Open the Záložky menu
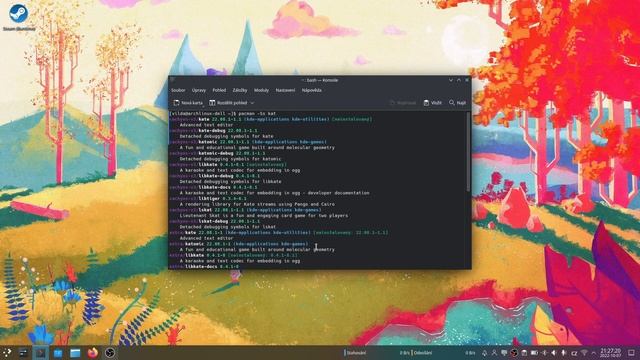The width and height of the screenshot is (640, 360). [x=240, y=90]
